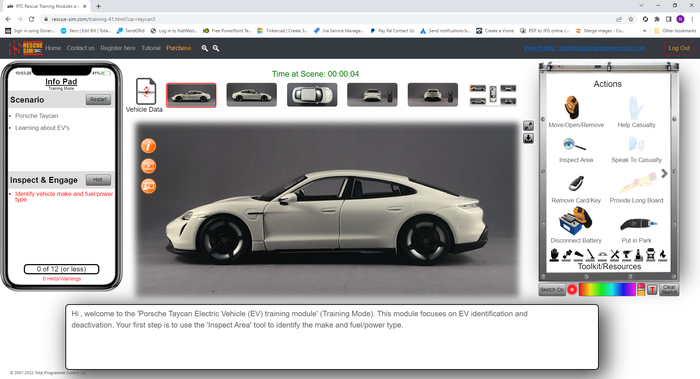
Task: Select the Disconnect Battery action
Action: (575, 221)
